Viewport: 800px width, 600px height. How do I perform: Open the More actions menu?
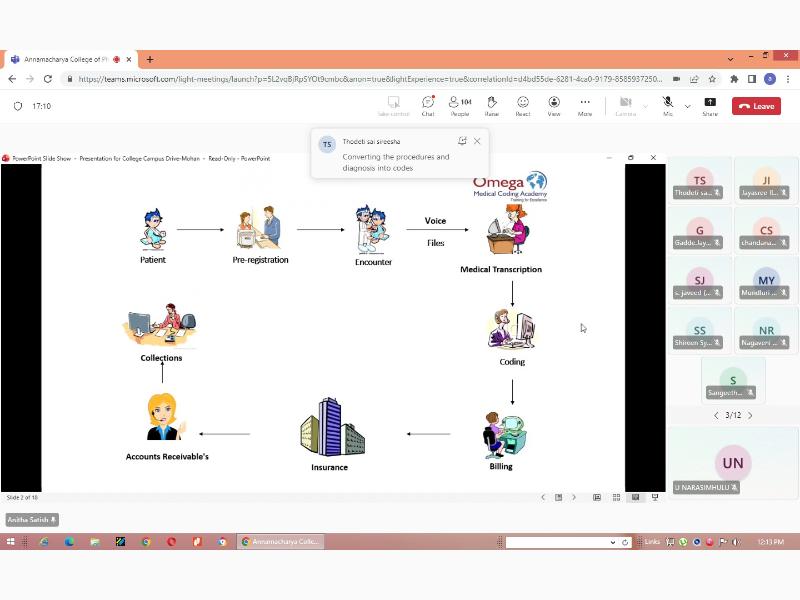(x=585, y=105)
